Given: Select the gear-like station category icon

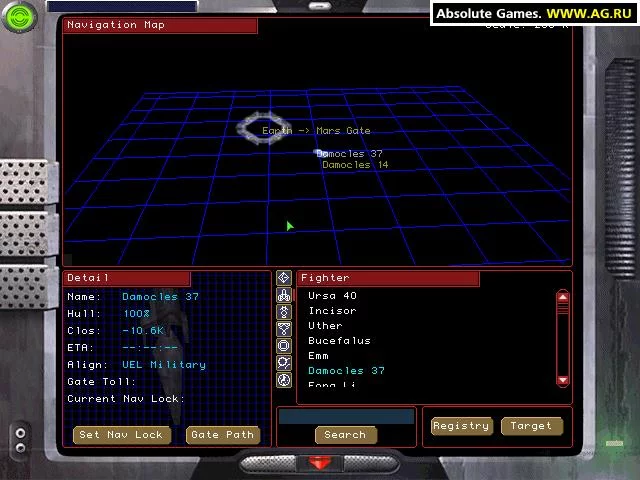Looking at the screenshot, I should (x=284, y=363).
